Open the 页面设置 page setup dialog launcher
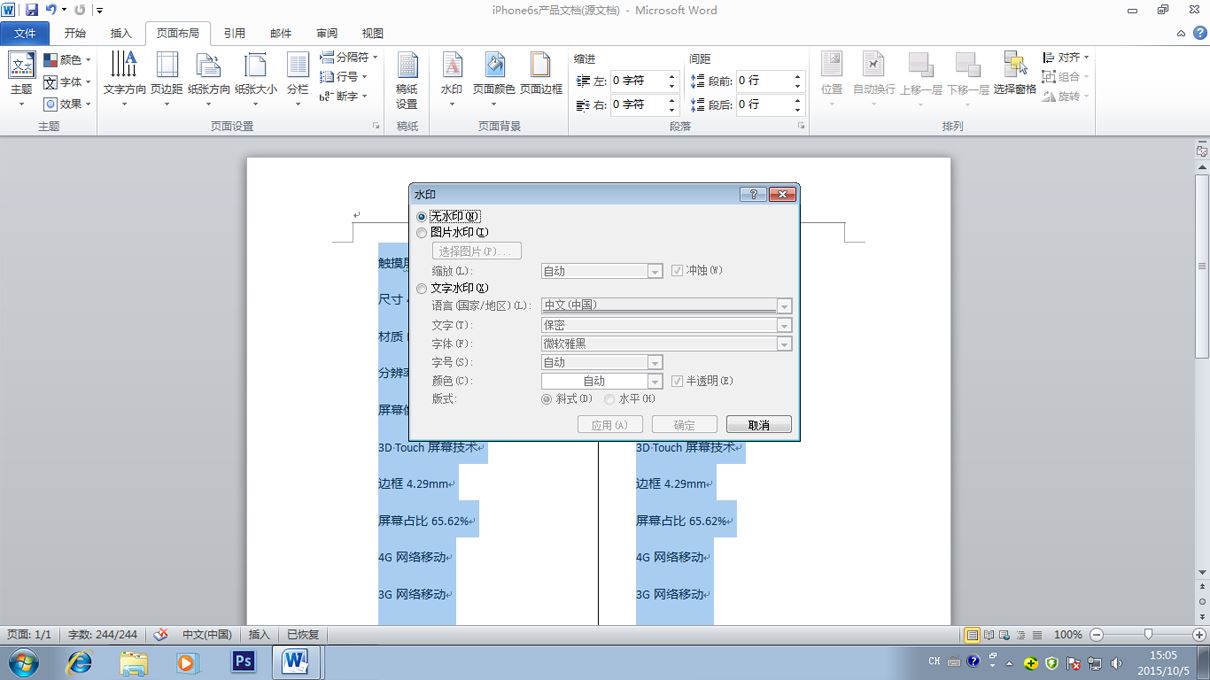The width and height of the screenshot is (1210, 680). tap(376, 127)
